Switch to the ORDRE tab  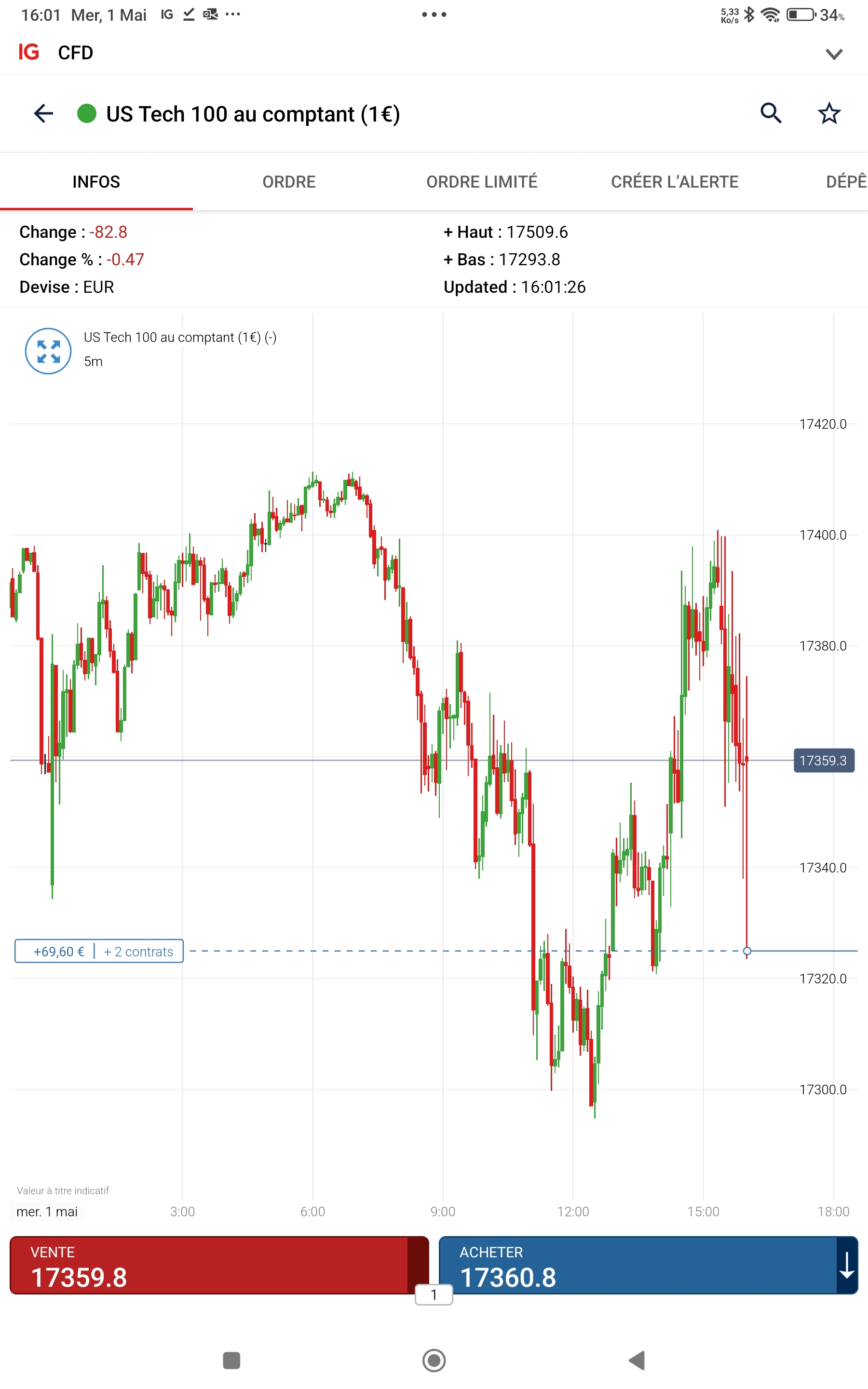coord(289,182)
